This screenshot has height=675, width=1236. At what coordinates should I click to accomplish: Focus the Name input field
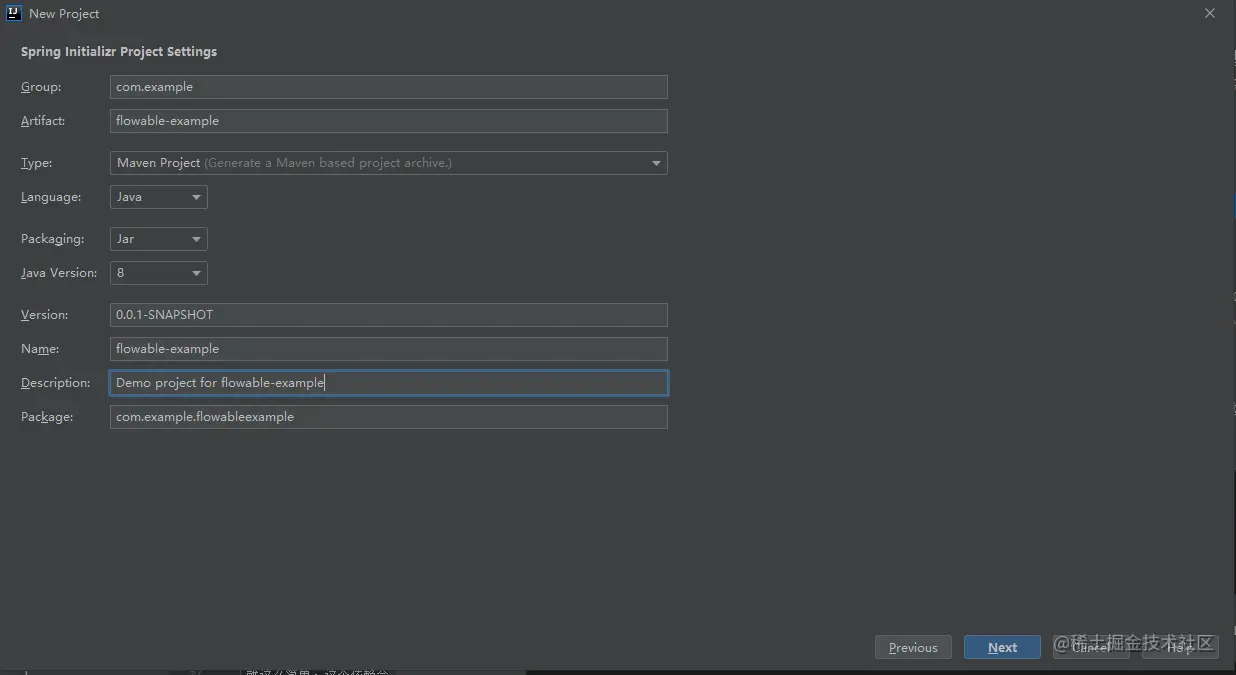coord(388,348)
